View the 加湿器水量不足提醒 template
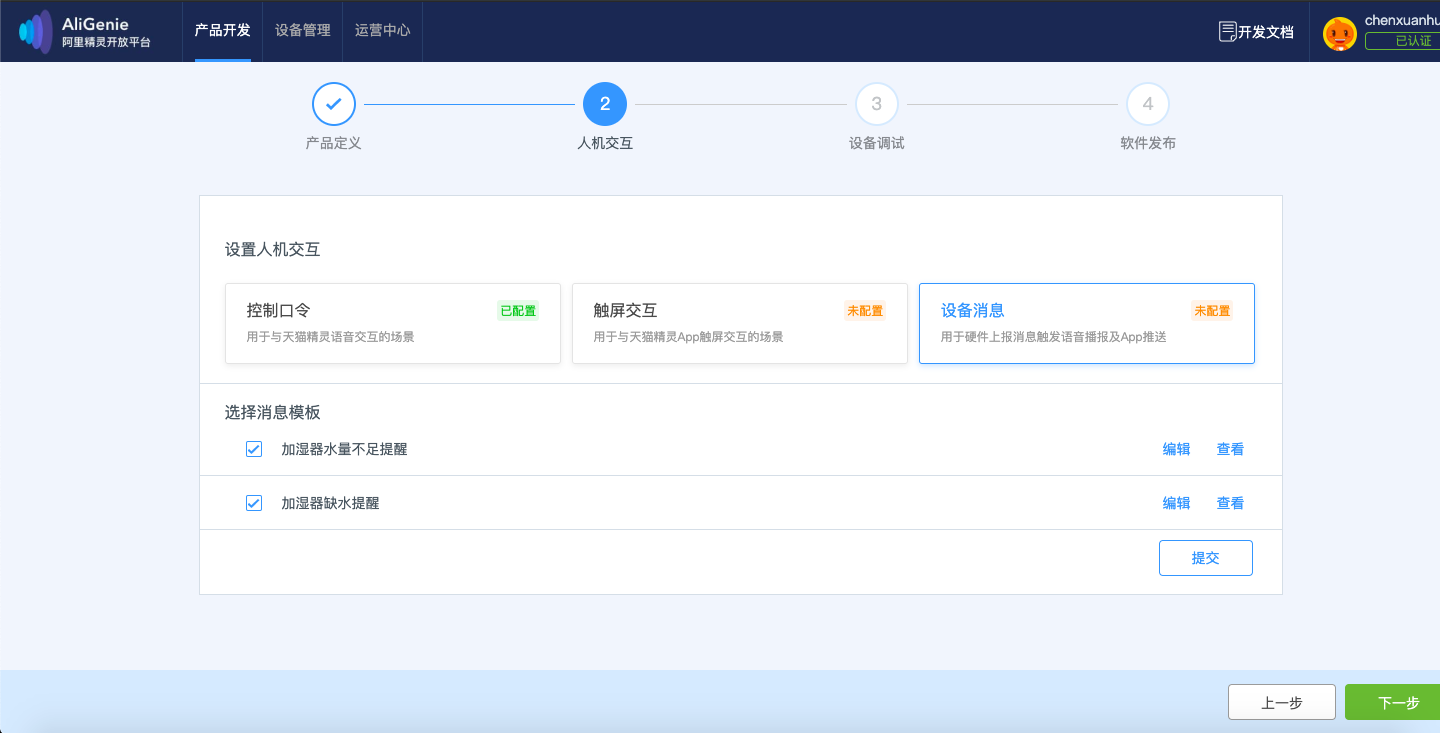This screenshot has width=1440, height=733. [x=1231, y=450]
